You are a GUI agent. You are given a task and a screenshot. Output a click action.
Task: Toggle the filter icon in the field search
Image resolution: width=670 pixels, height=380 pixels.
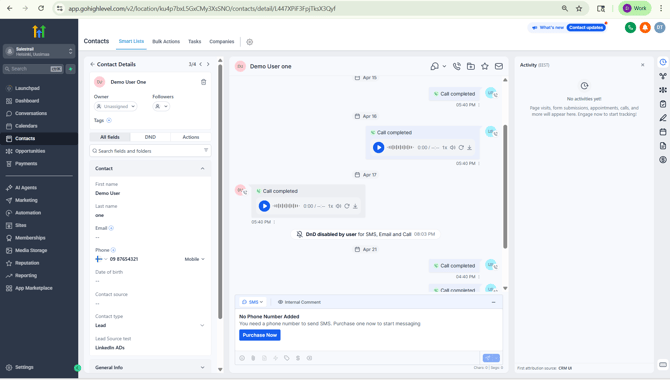pos(206,150)
